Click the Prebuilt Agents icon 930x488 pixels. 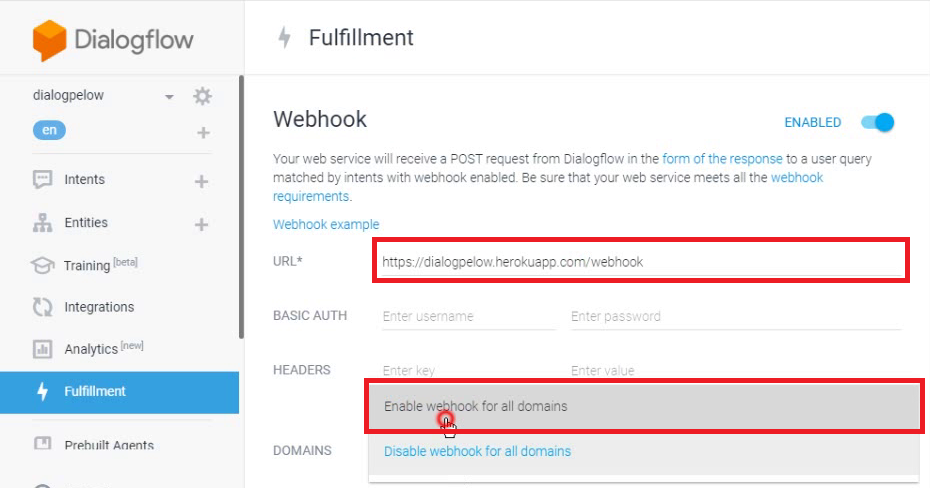click(42, 444)
